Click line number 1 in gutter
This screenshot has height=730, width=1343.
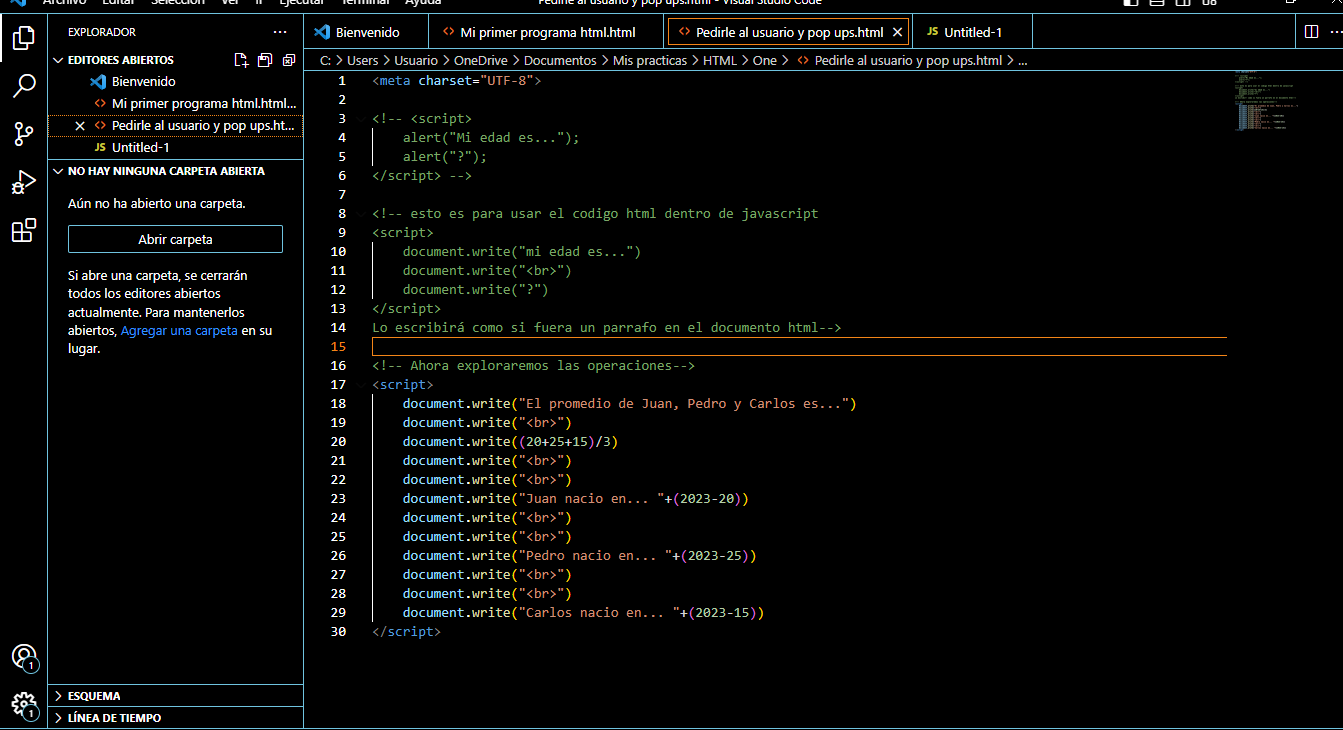[342, 81]
